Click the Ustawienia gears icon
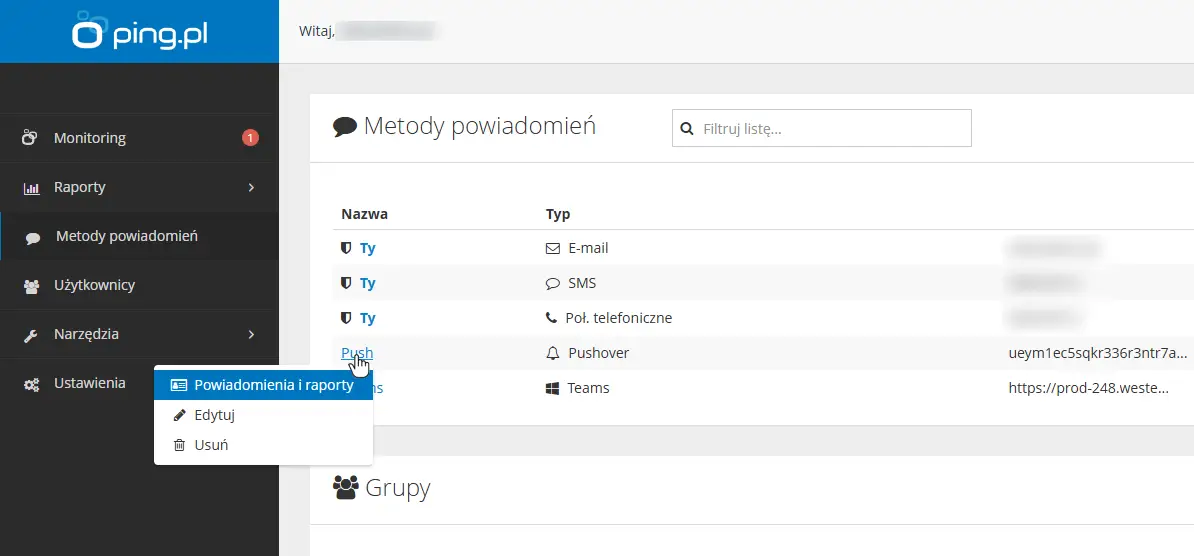 (x=31, y=384)
